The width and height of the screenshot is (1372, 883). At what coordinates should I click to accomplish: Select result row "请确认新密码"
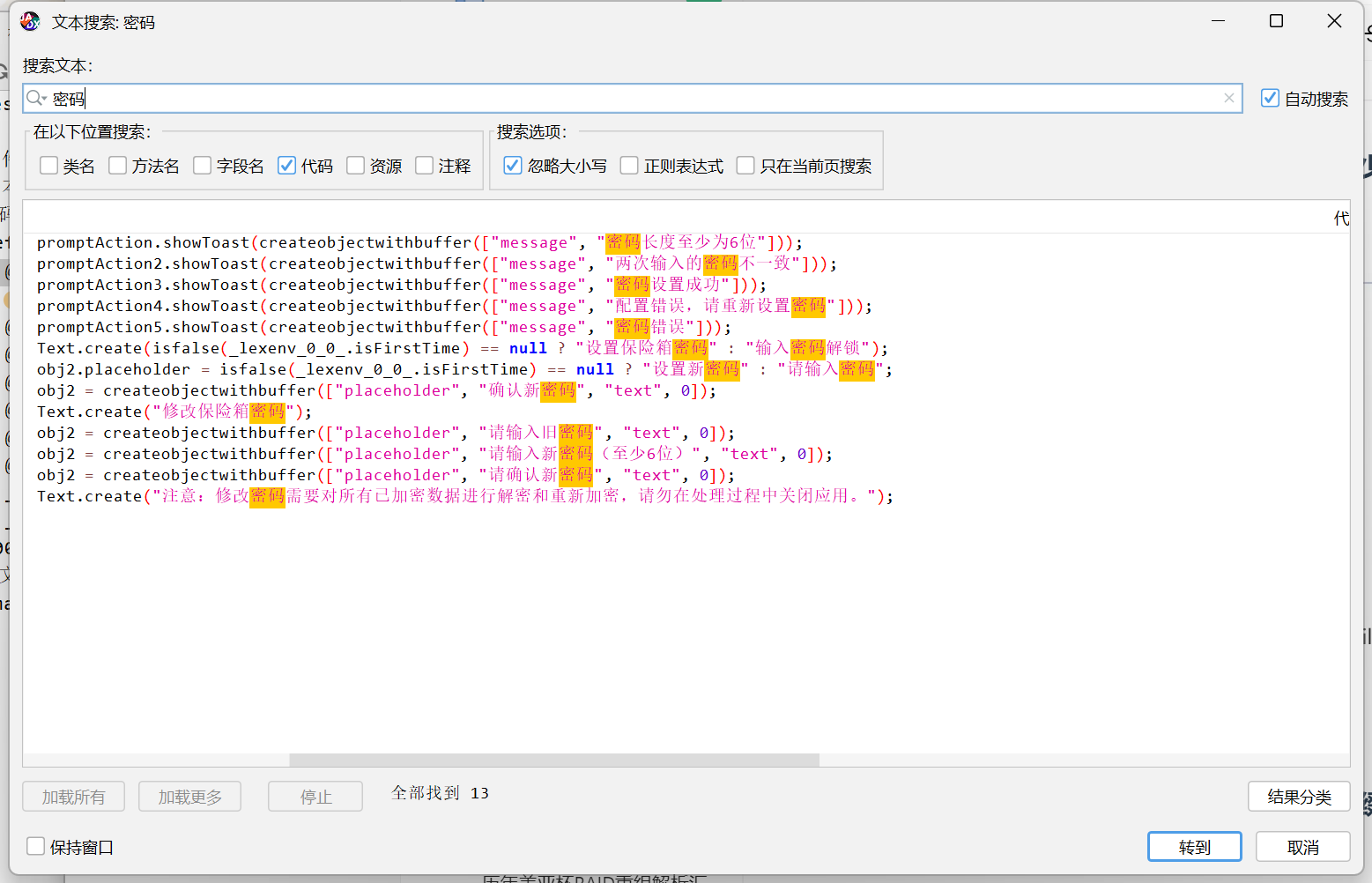pos(686,475)
